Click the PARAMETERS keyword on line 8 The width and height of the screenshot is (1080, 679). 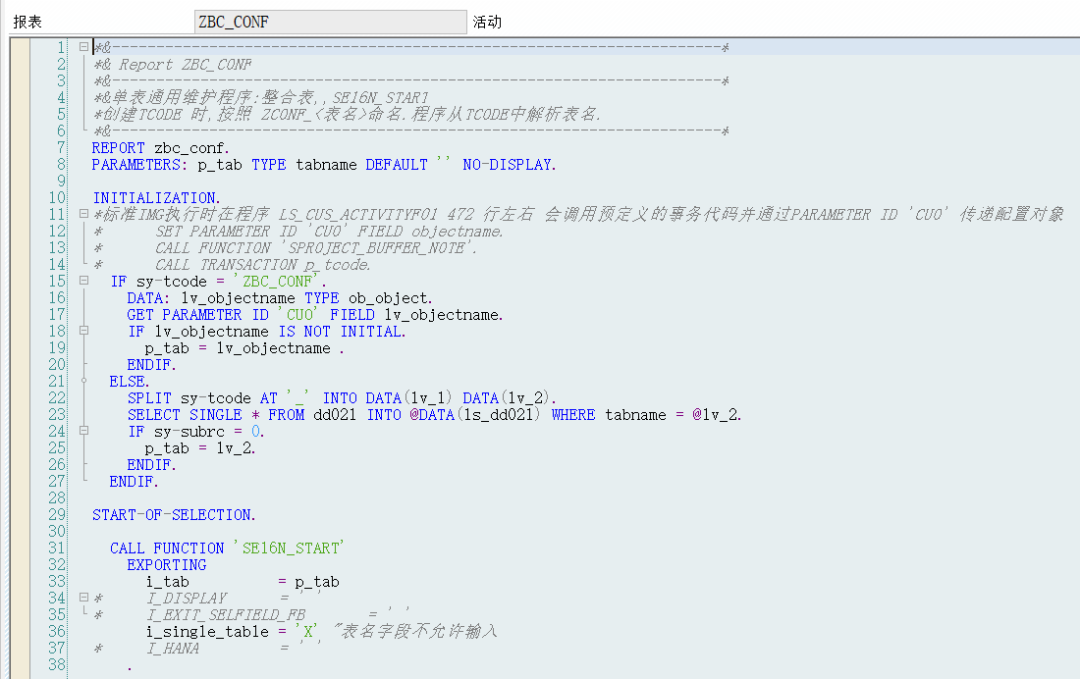[138, 165]
